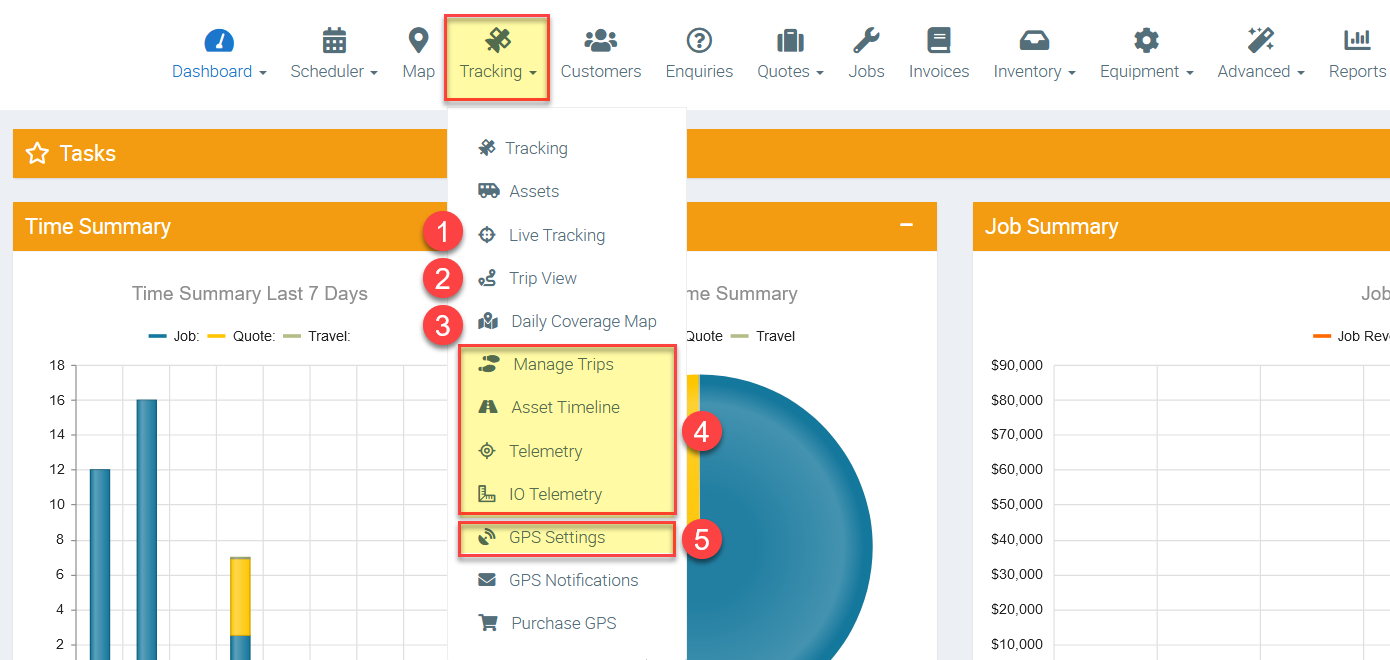This screenshot has height=660, width=1390.
Task: Click the Purchase GPS link
Action: point(563,623)
